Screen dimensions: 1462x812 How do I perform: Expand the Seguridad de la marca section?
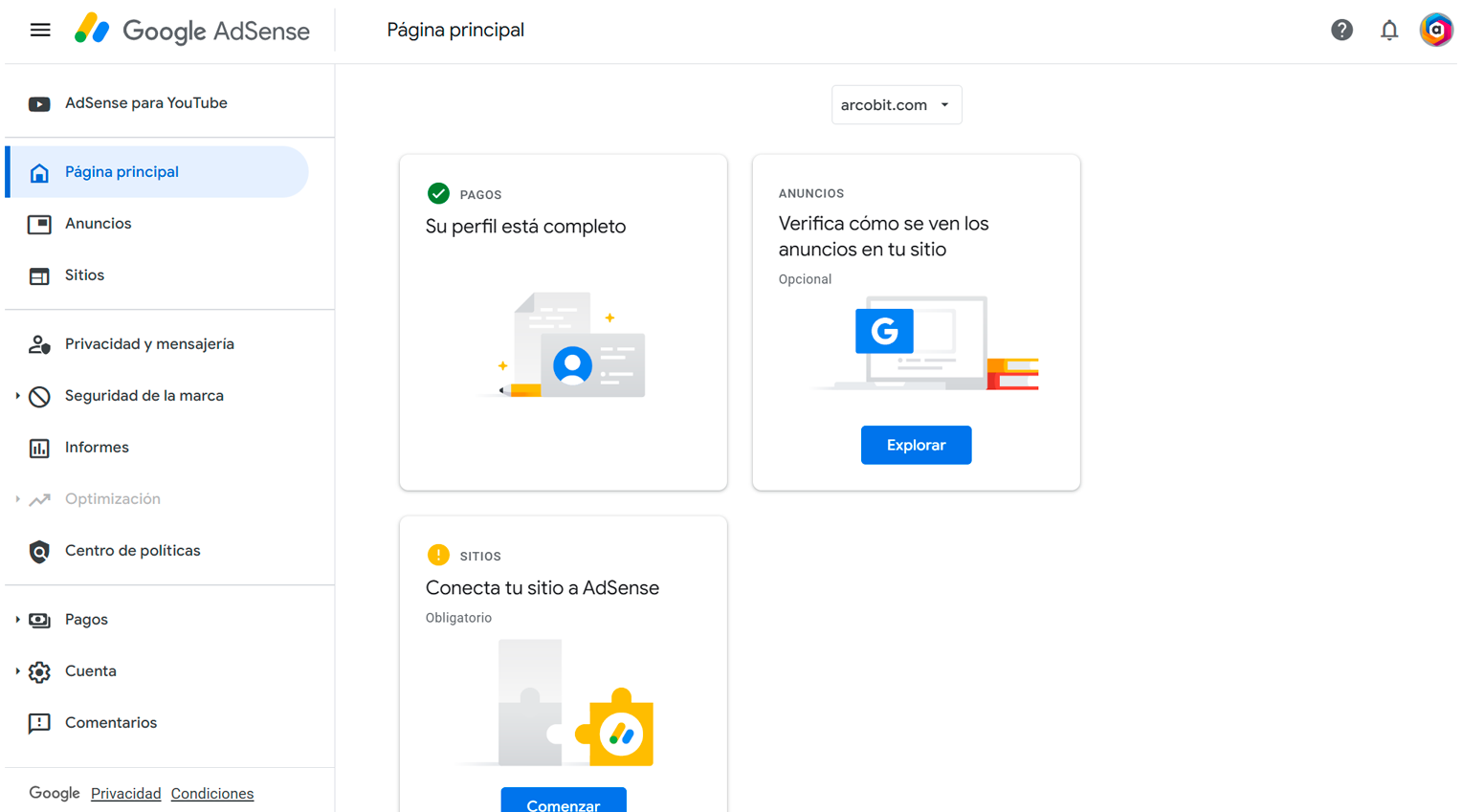coord(18,396)
